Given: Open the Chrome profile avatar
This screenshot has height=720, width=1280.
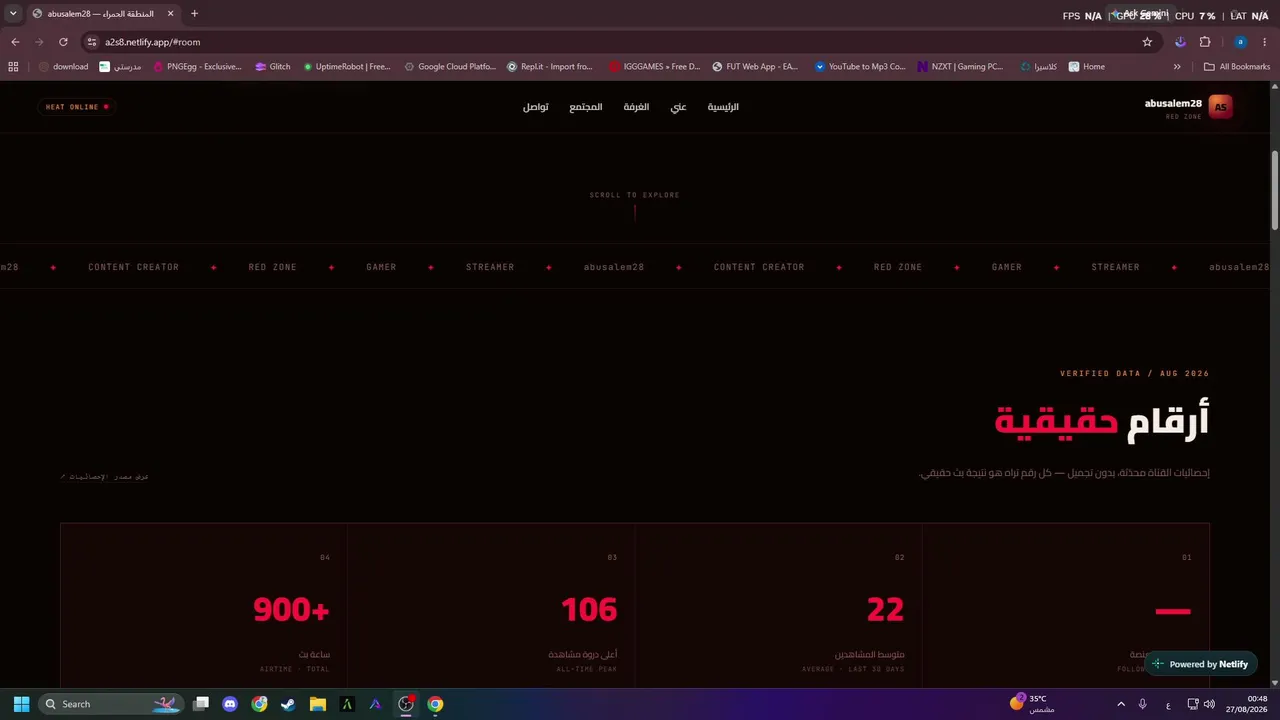Looking at the screenshot, I should tap(1240, 42).
